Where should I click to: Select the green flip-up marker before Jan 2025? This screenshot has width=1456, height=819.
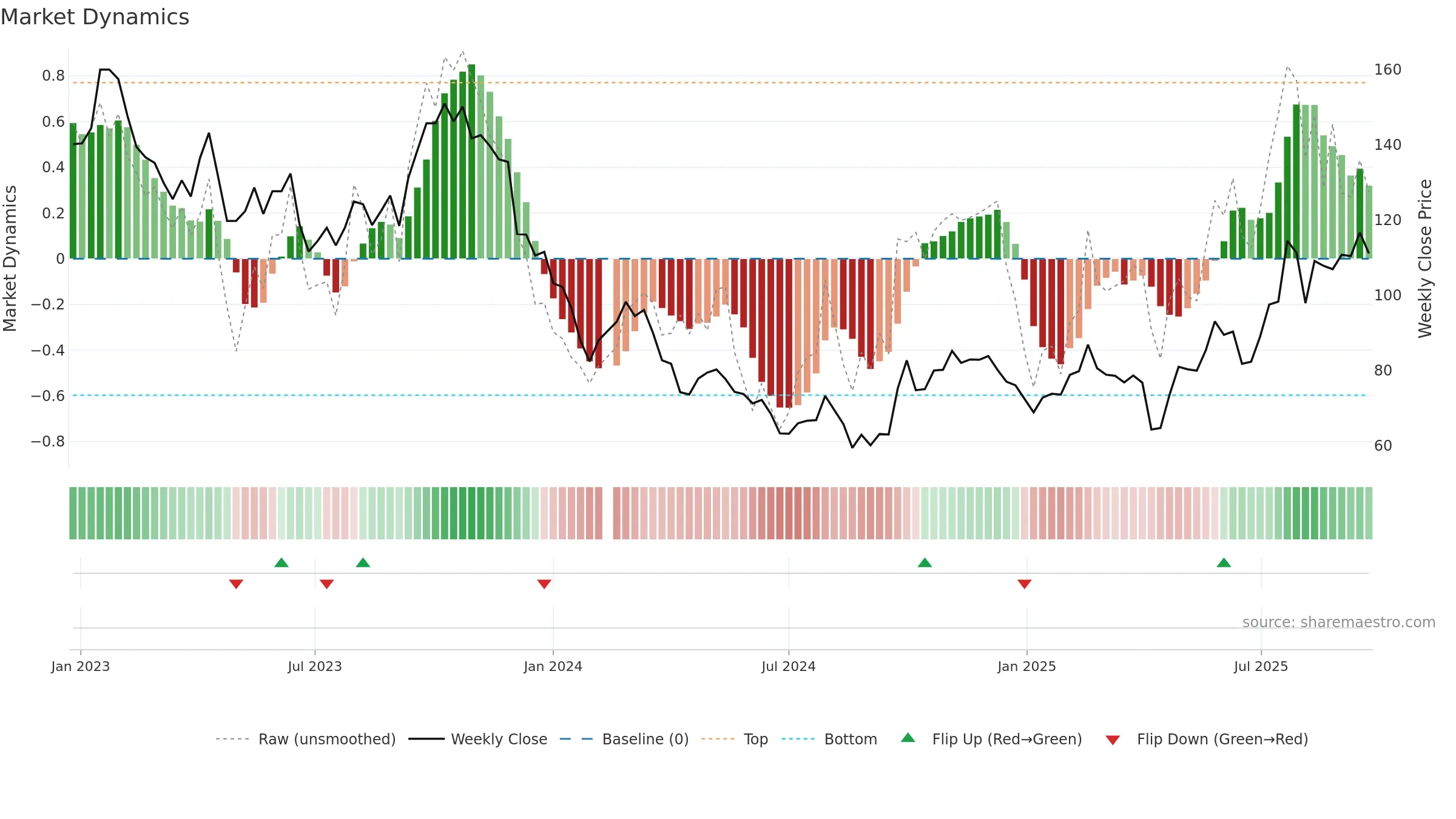pos(925,562)
